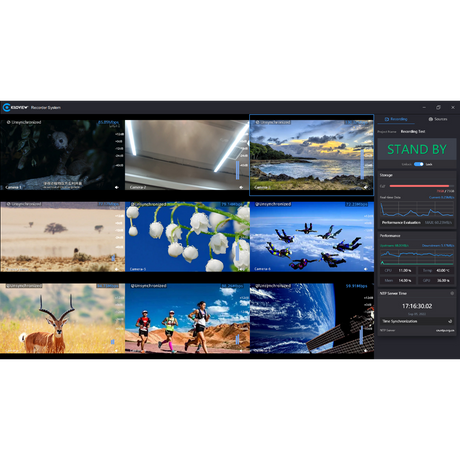Open NTP Server Time settings gear

[452, 293]
